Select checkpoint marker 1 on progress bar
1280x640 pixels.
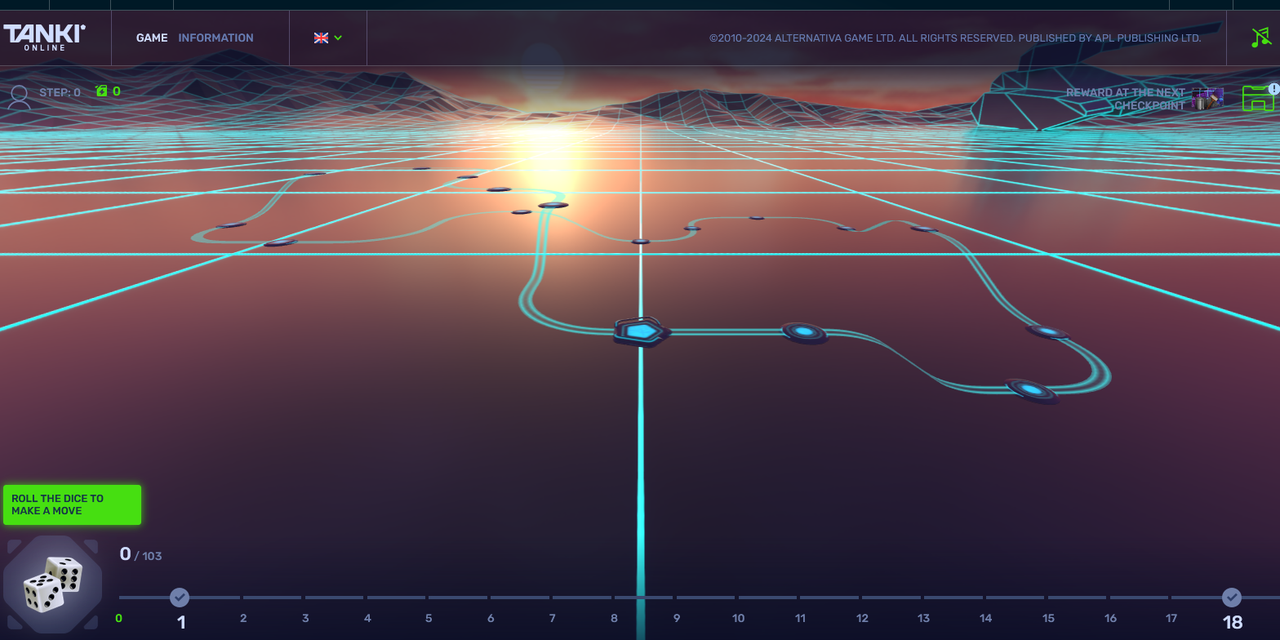point(180,597)
